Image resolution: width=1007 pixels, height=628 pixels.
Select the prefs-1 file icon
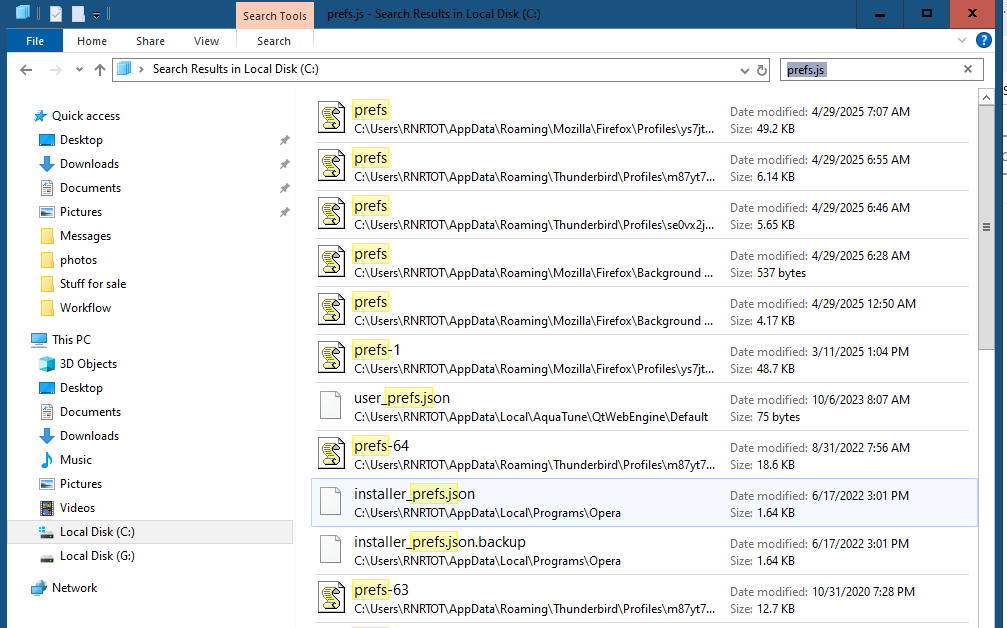coord(332,358)
